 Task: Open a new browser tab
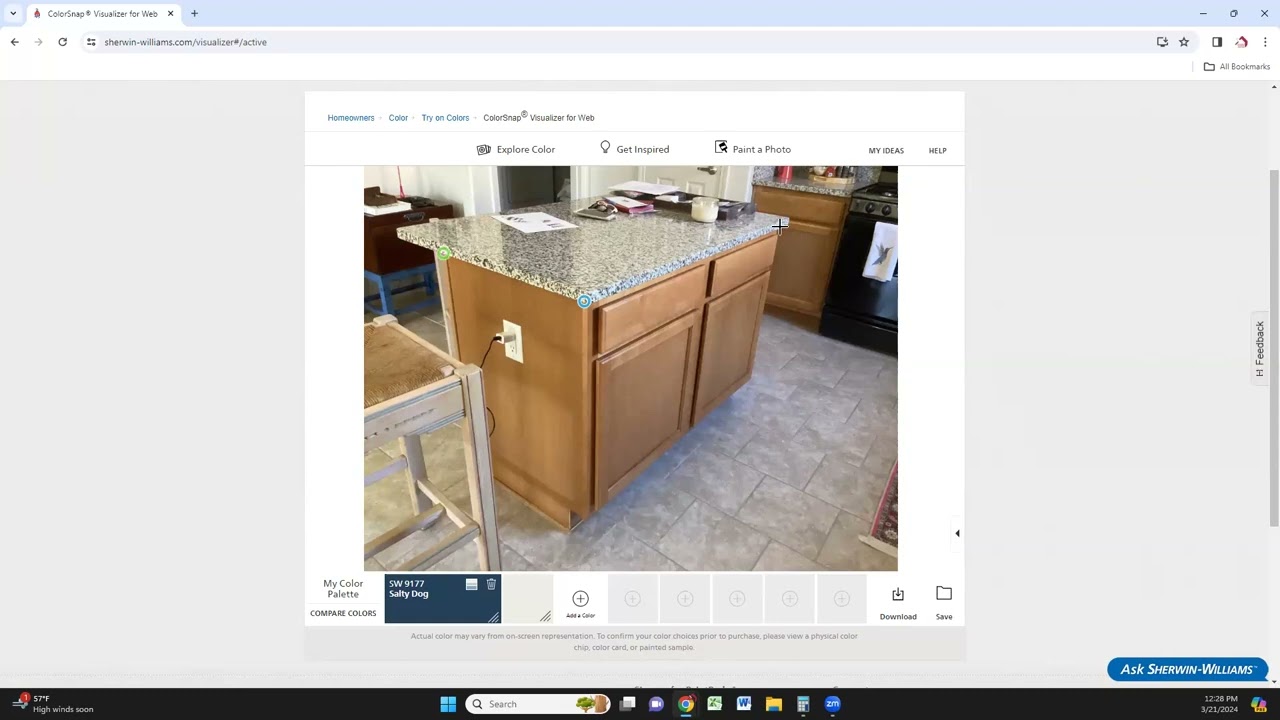[x=194, y=14]
